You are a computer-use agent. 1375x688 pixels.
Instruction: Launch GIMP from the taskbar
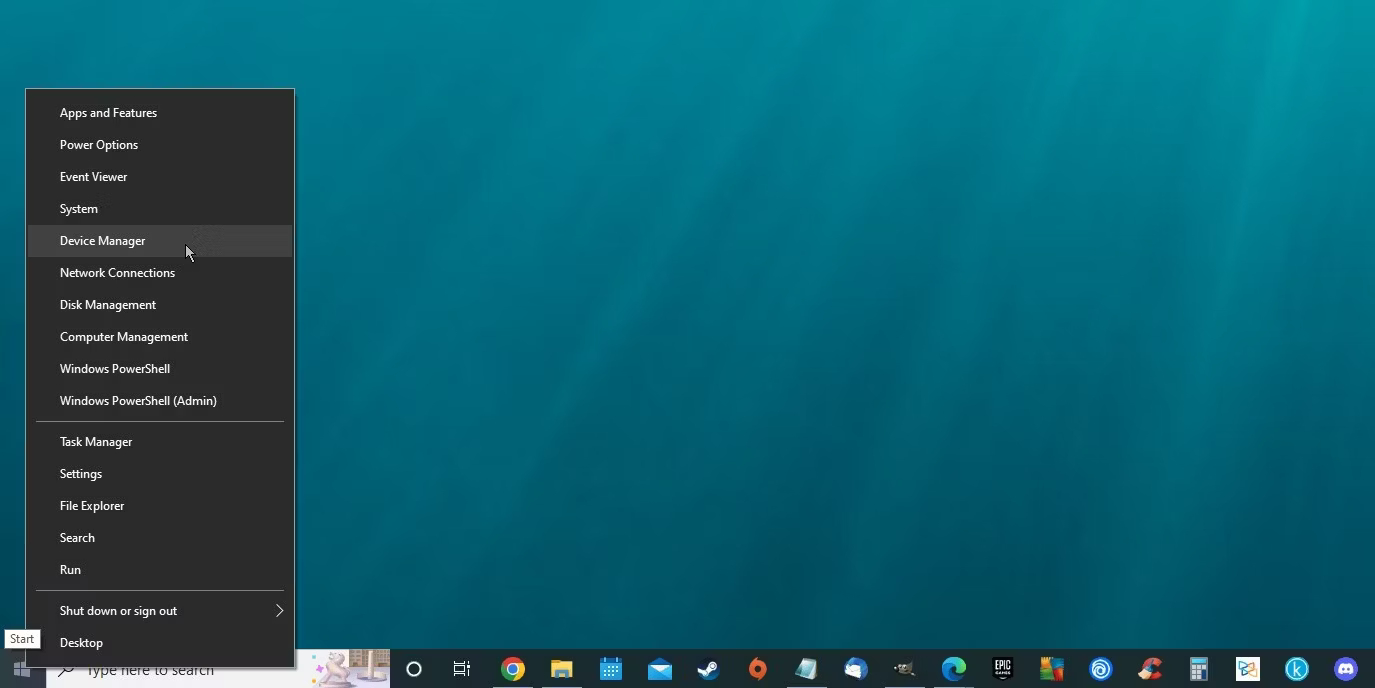pos(905,669)
